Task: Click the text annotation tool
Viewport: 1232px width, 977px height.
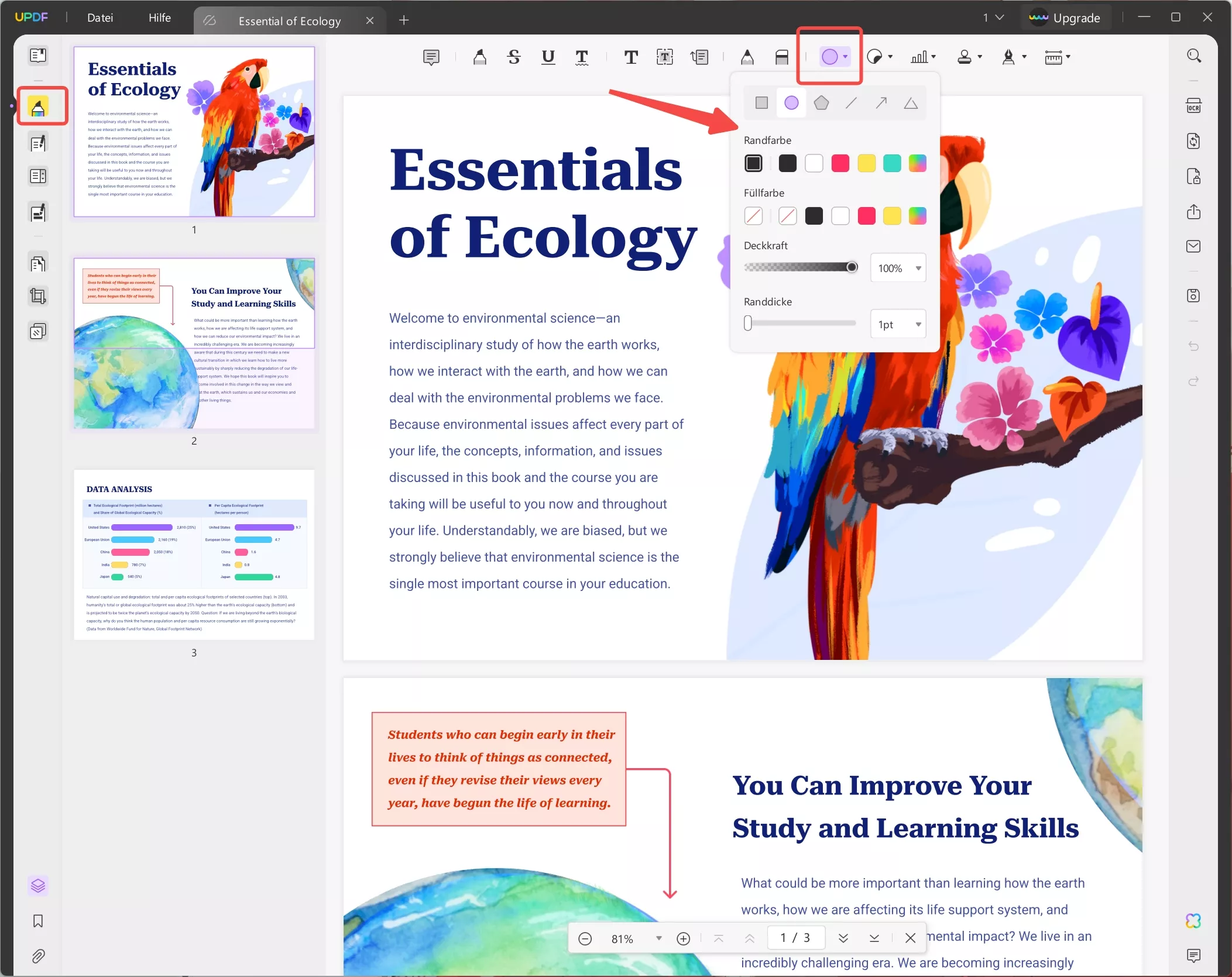Action: [x=631, y=57]
